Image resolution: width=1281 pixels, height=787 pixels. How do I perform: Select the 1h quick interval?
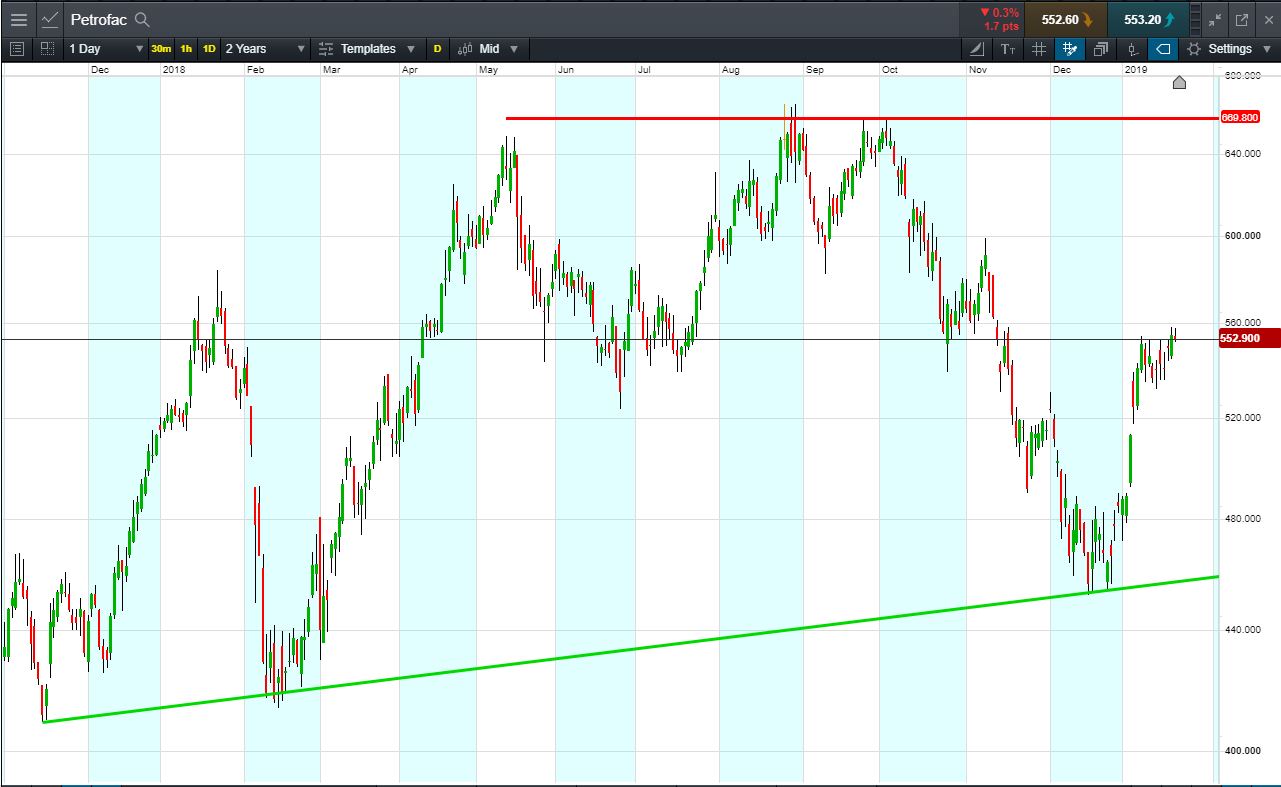click(186, 48)
